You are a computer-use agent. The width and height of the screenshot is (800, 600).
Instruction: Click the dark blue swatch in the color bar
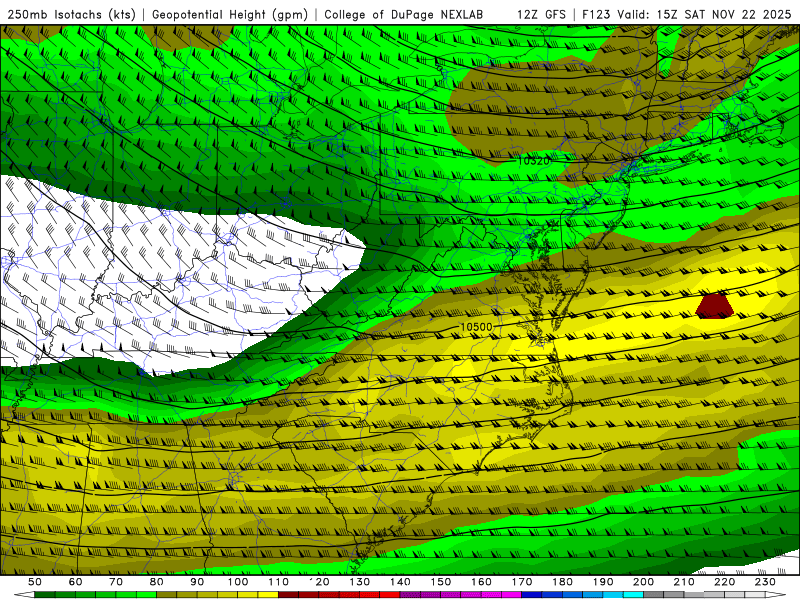[x=532, y=595]
